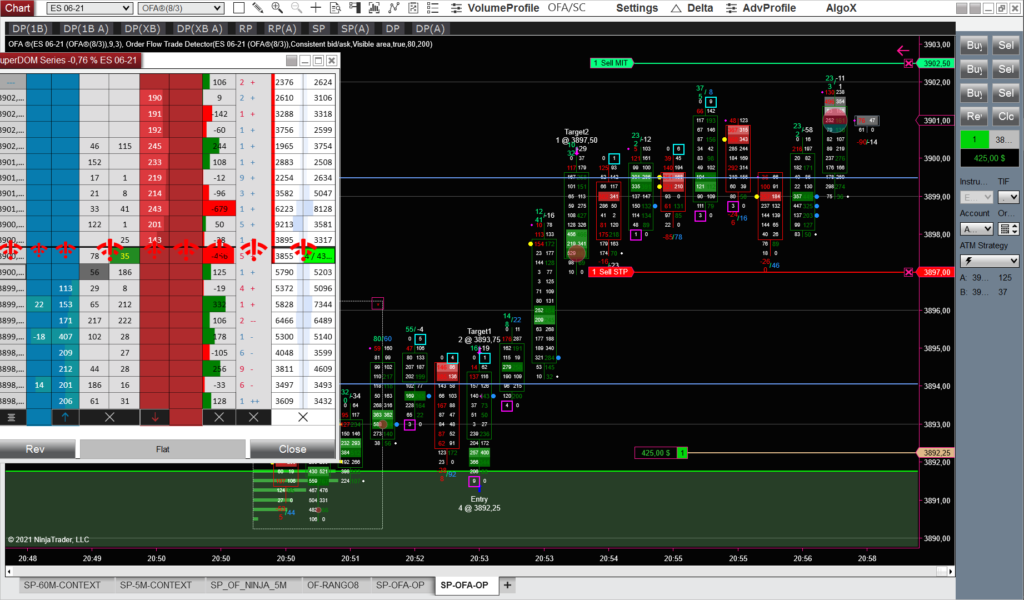Click the green position quantity 1 cell
The width and height of the screenshot is (1024, 600).
click(974, 139)
